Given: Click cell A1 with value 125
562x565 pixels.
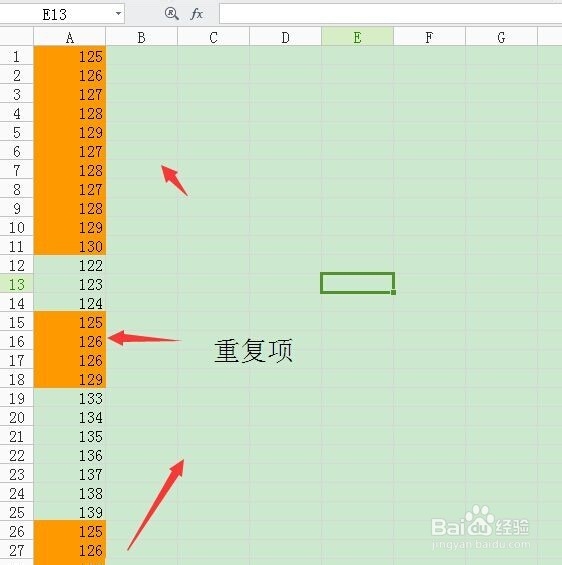Looking at the screenshot, I should pyautogui.click(x=70, y=56).
